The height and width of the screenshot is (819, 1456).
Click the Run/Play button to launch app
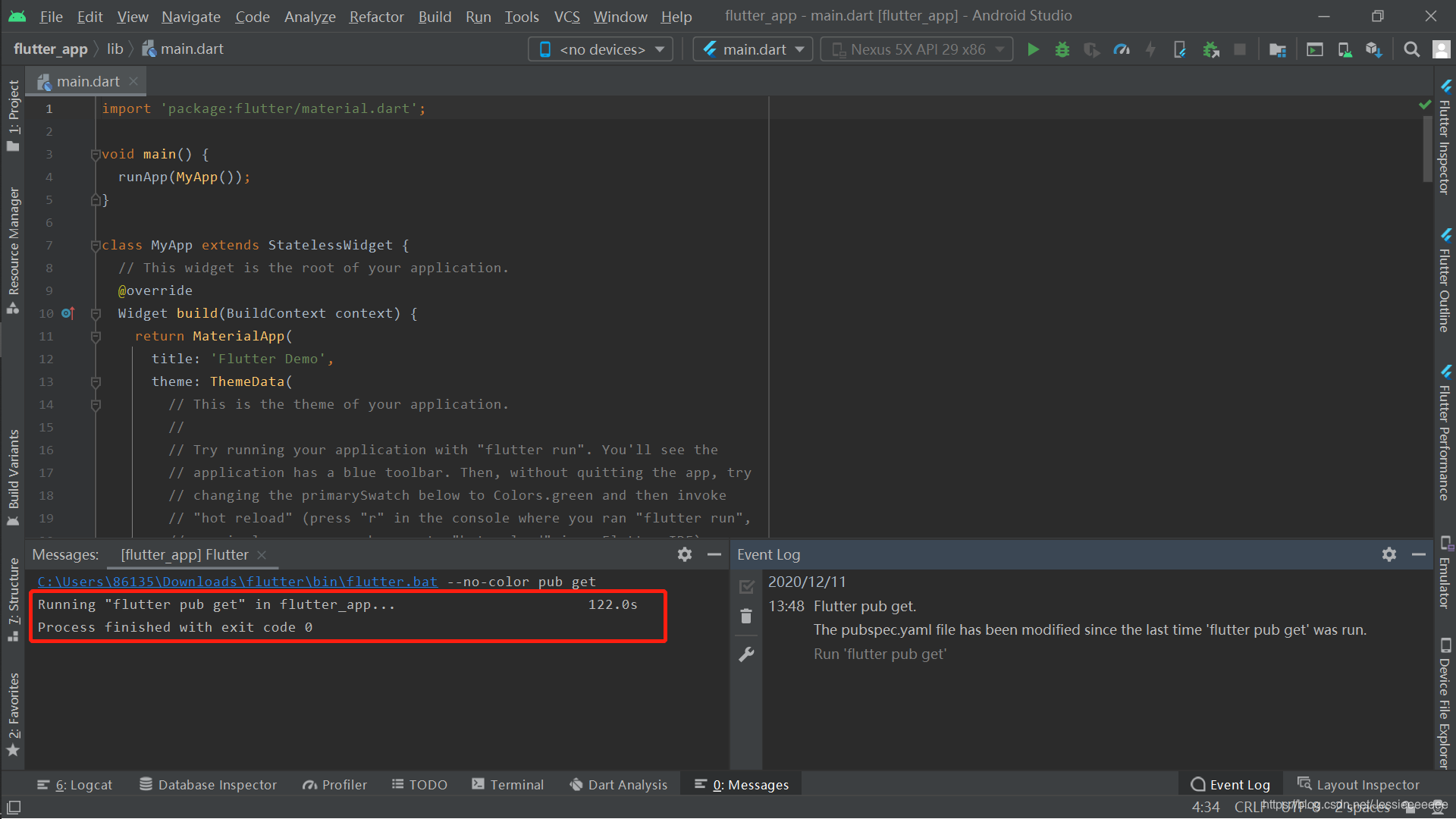(1034, 48)
